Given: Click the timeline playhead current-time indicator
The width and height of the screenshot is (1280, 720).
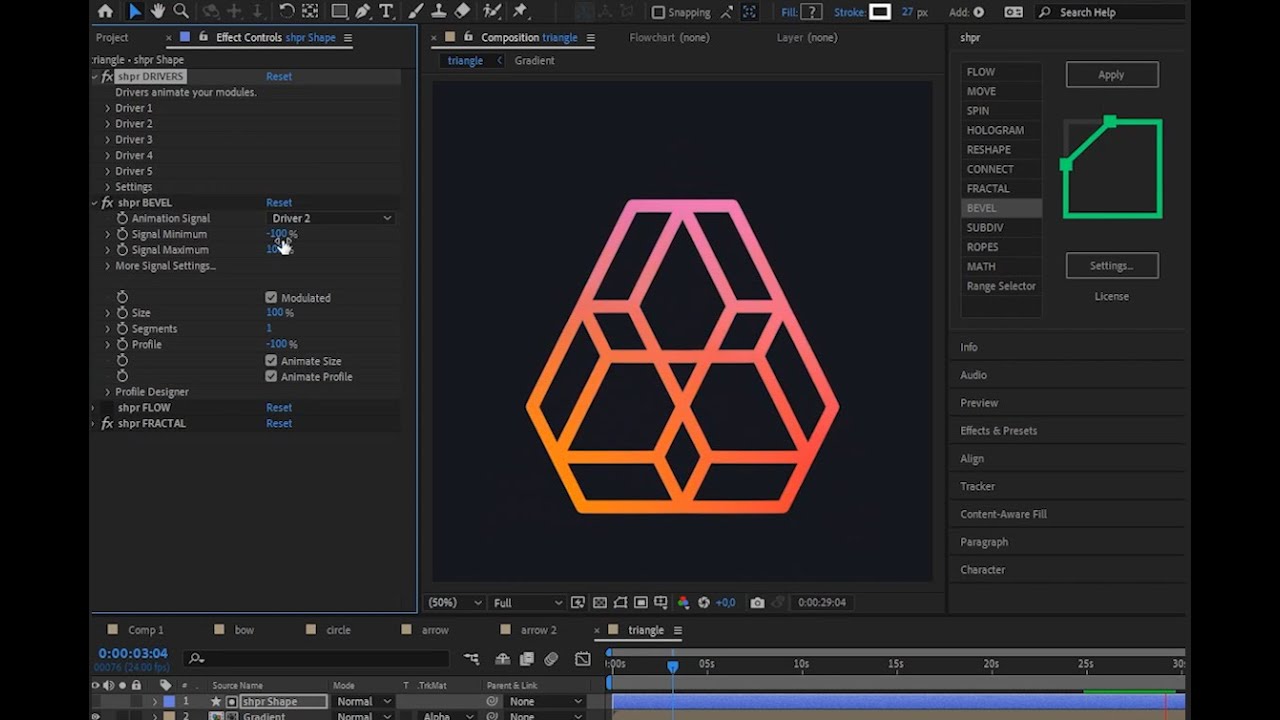Looking at the screenshot, I should tap(673, 665).
